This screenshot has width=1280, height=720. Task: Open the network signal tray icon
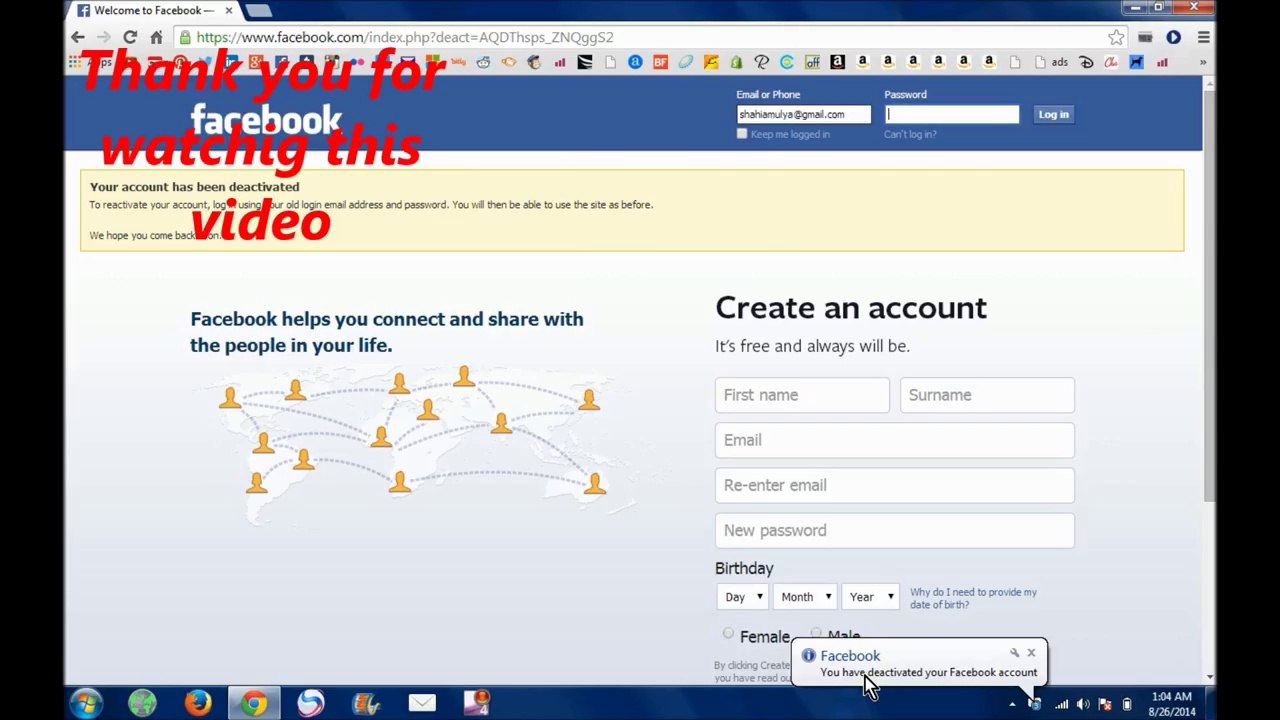click(1061, 704)
